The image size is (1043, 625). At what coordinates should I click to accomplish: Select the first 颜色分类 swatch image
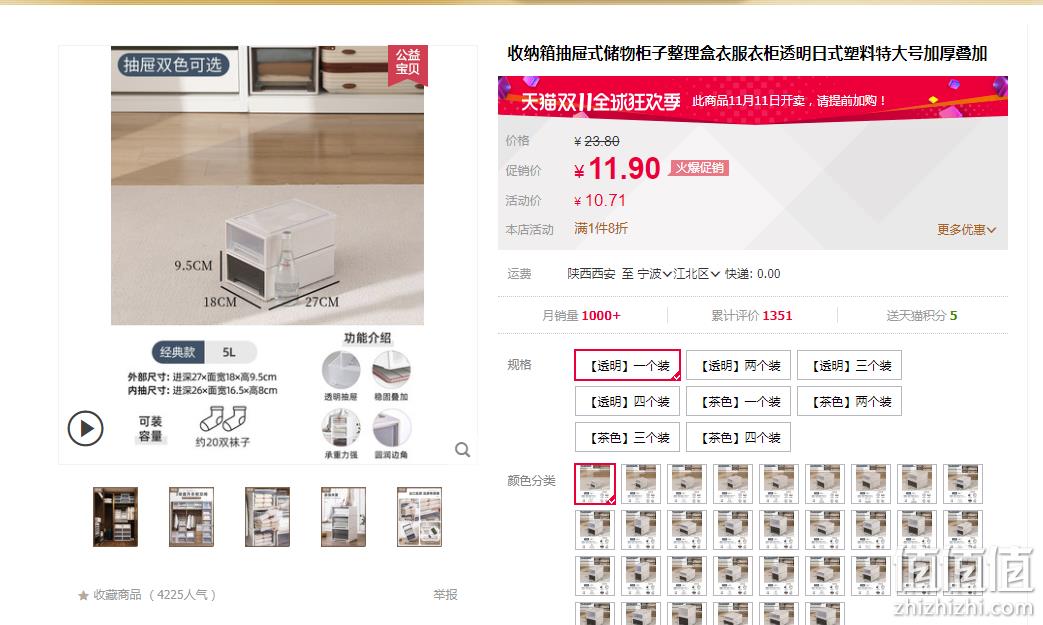click(595, 484)
